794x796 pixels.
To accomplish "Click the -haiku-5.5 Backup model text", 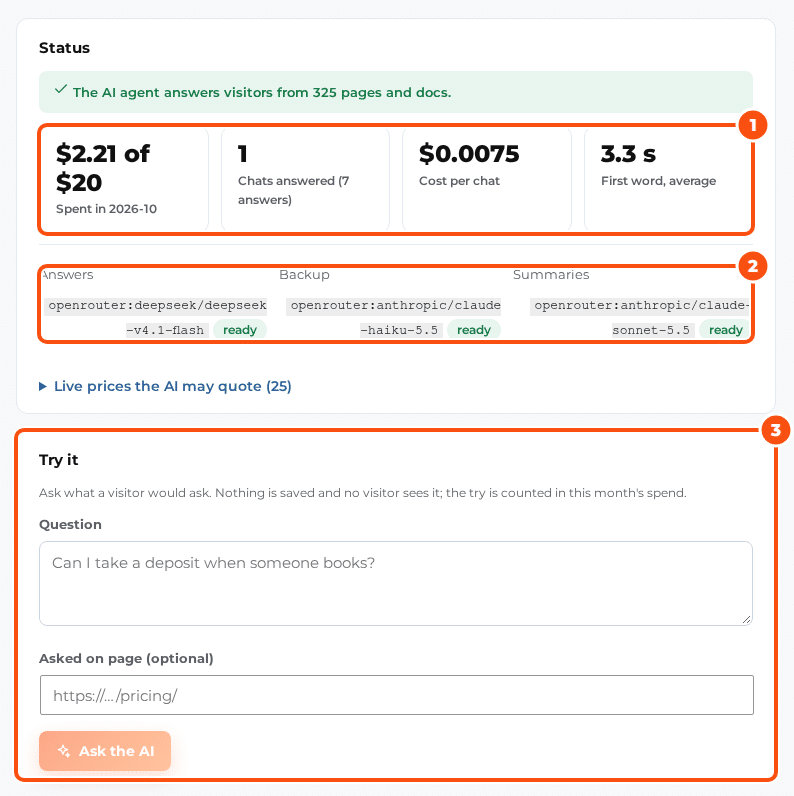I will (x=399, y=330).
